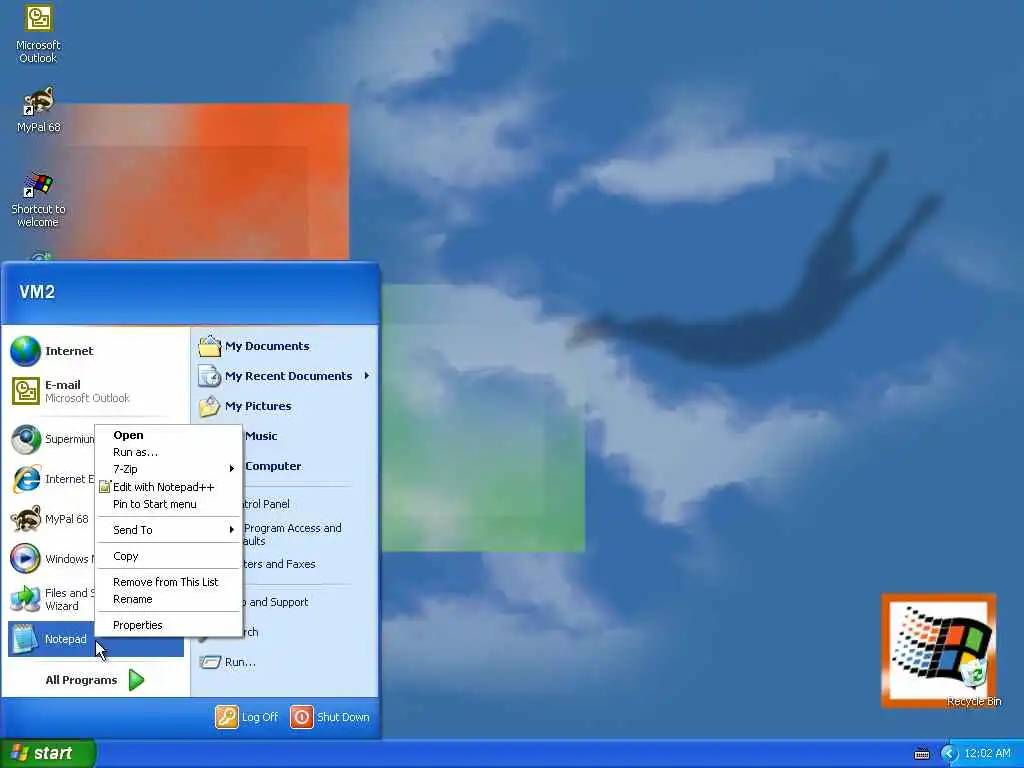This screenshot has width=1024, height=768.
Task: Select Pin to Start menu
Action: pos(168,504)
